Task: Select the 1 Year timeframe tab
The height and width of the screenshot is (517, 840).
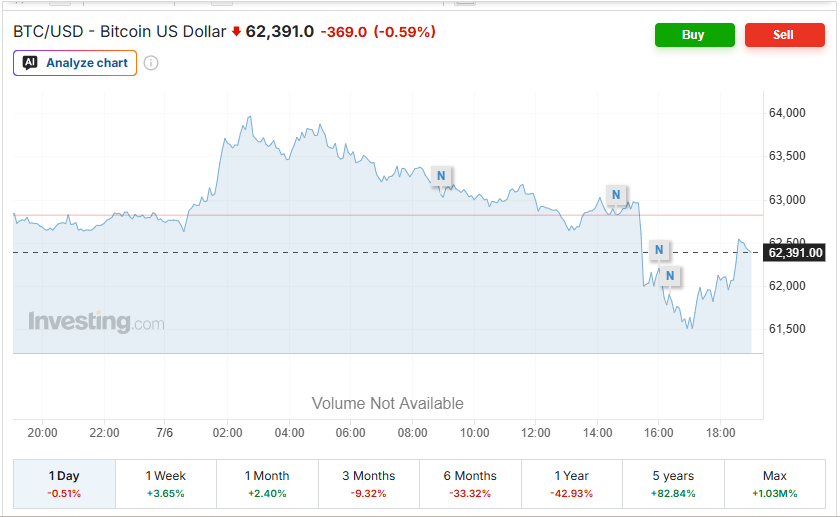Action: pos(572,484)
